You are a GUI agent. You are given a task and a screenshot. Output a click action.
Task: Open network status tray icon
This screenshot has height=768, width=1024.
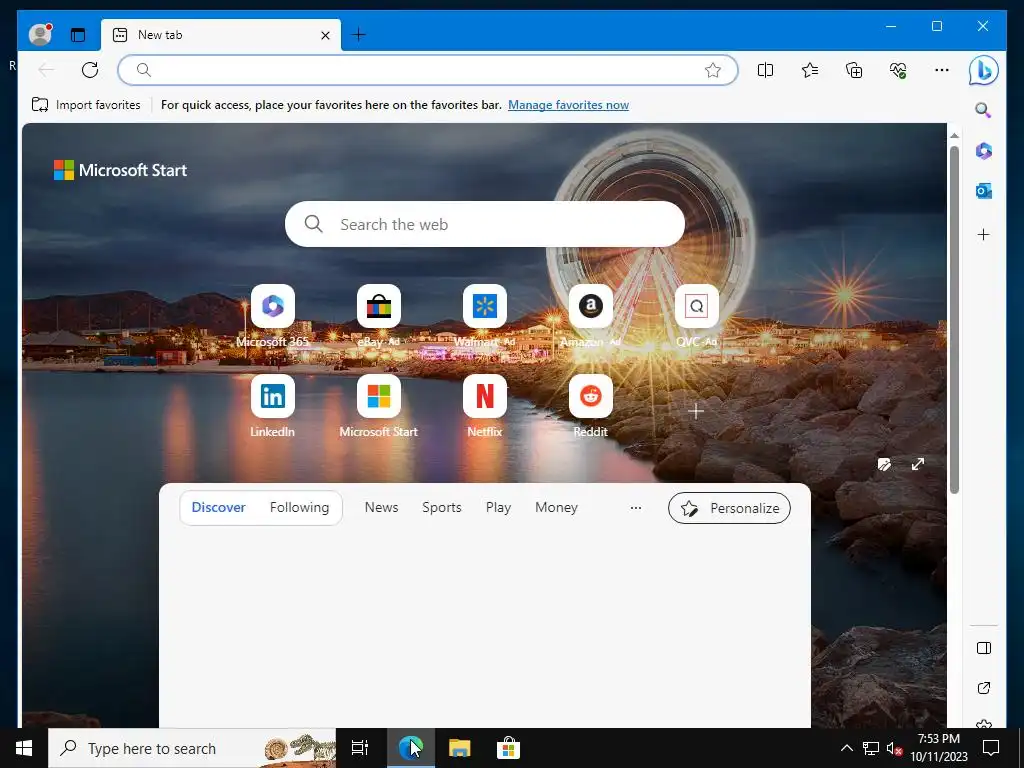click(x=871, y=748)
